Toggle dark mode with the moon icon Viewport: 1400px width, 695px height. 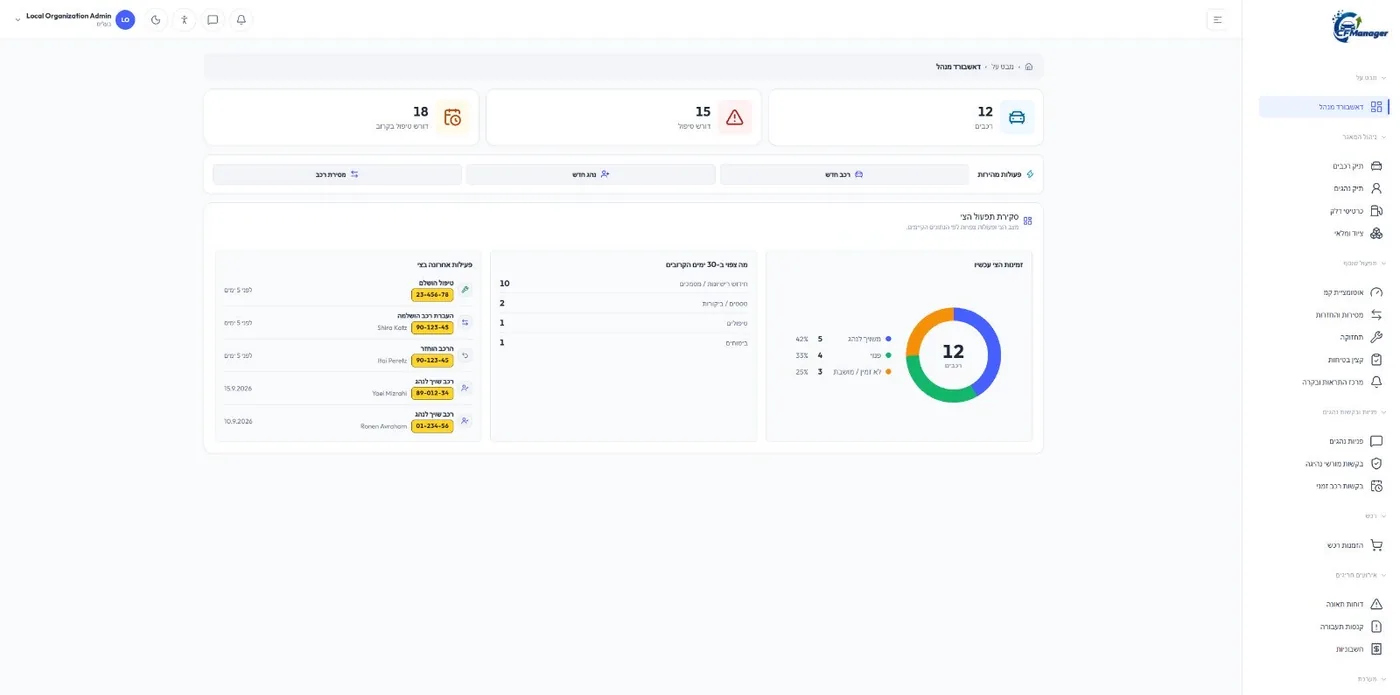click(156, 20)
